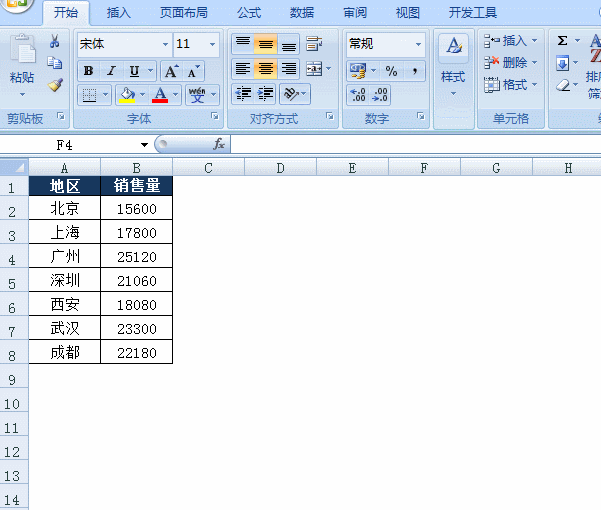
Task: Click the Cut scissors icon
Action: coord(55,41)
